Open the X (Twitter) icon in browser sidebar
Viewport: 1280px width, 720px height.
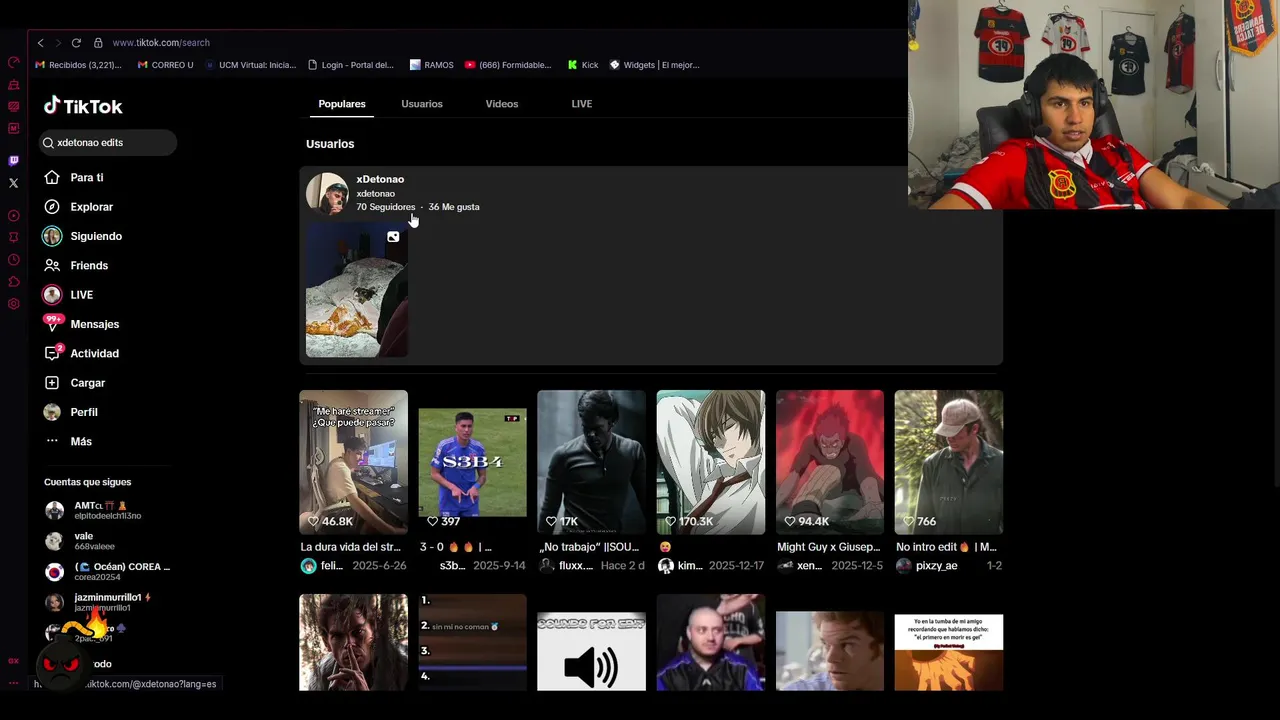13,183
